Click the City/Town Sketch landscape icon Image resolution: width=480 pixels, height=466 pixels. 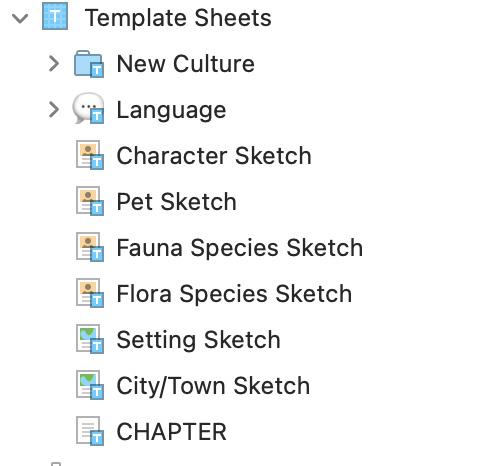[x=90, y=385]
